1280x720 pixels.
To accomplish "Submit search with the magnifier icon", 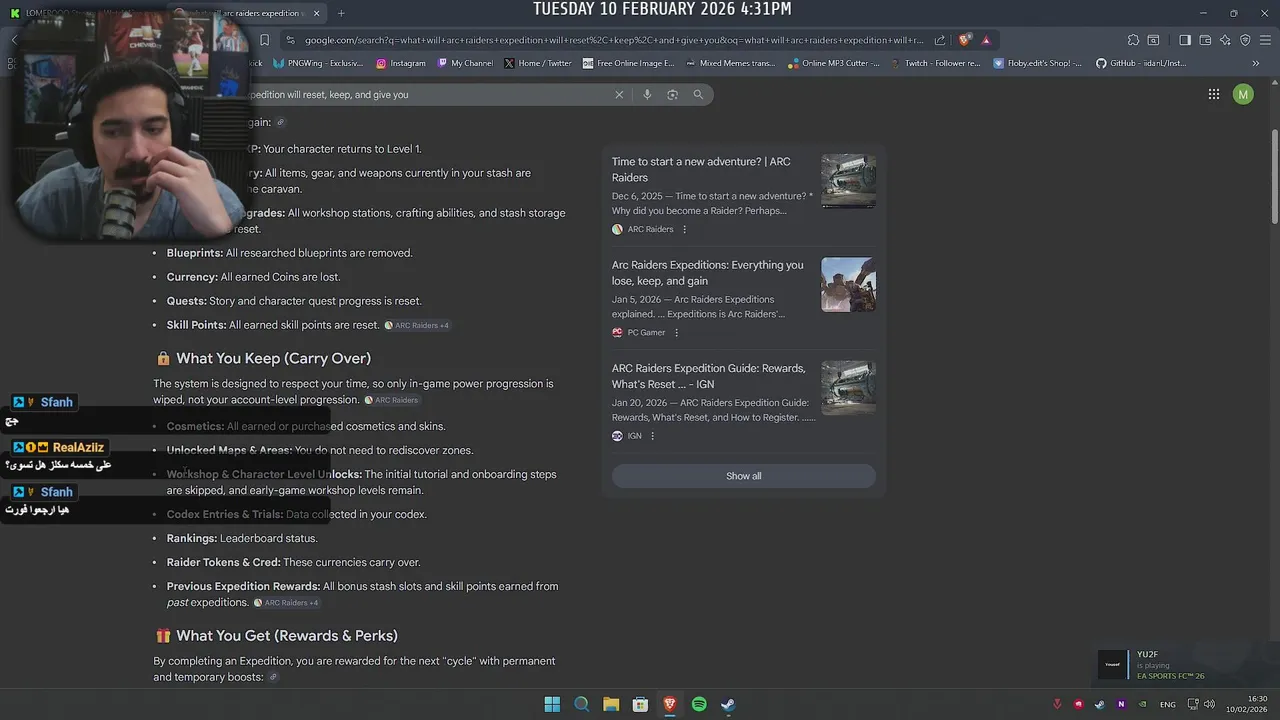I will pyautogui.click(x=698, y=94).
